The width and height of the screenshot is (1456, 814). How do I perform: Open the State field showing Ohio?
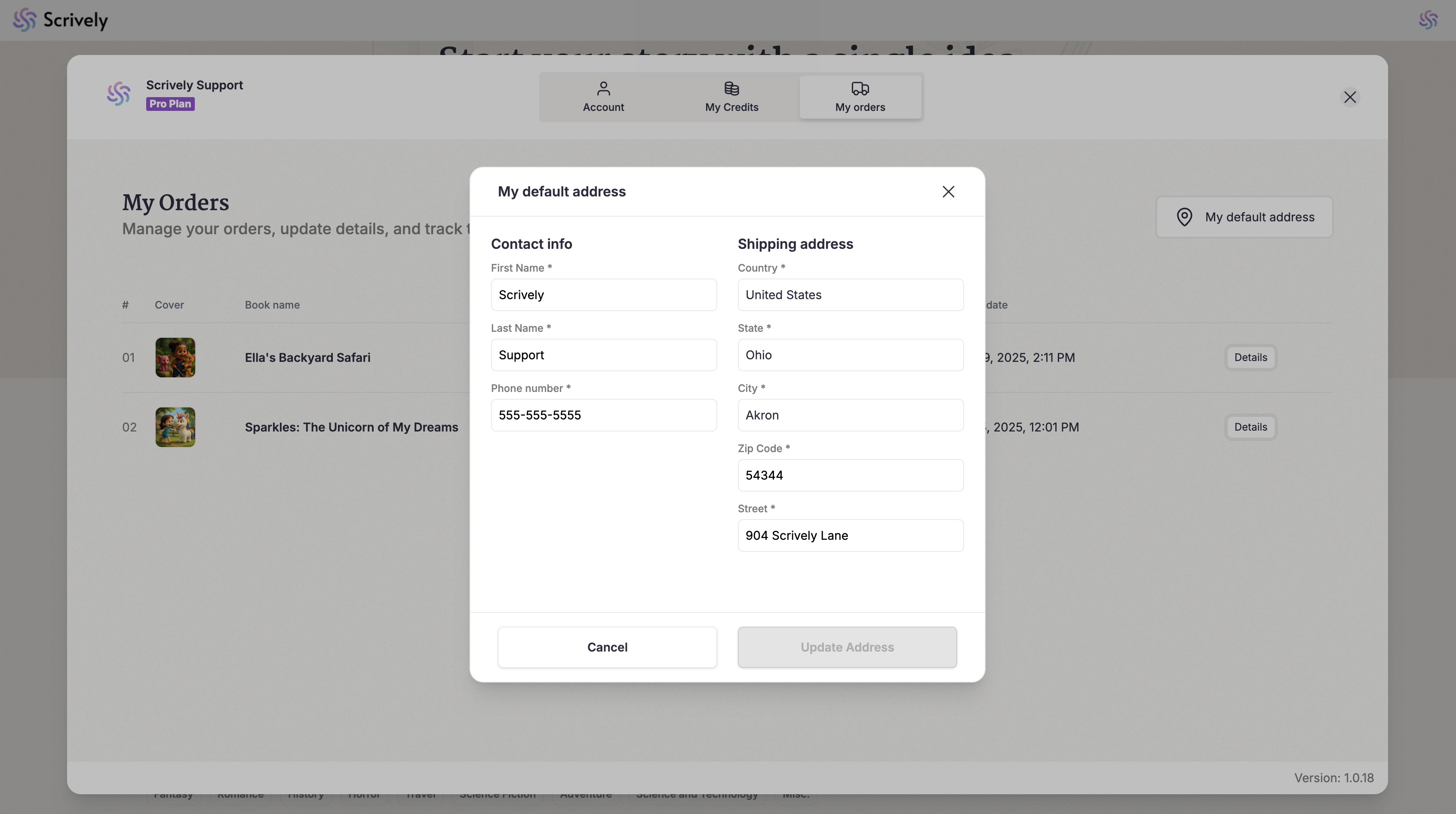click(x=850, y=355)
